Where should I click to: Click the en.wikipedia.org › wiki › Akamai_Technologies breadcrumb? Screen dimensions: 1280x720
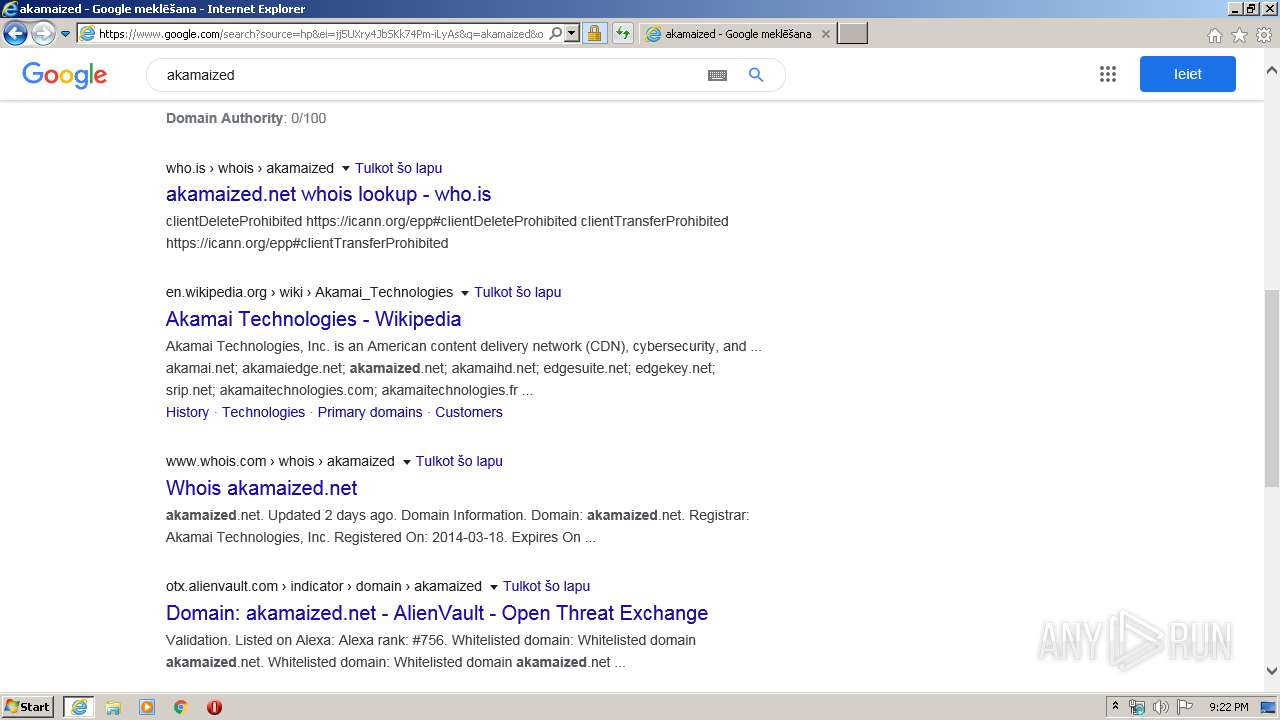(309, 292)
